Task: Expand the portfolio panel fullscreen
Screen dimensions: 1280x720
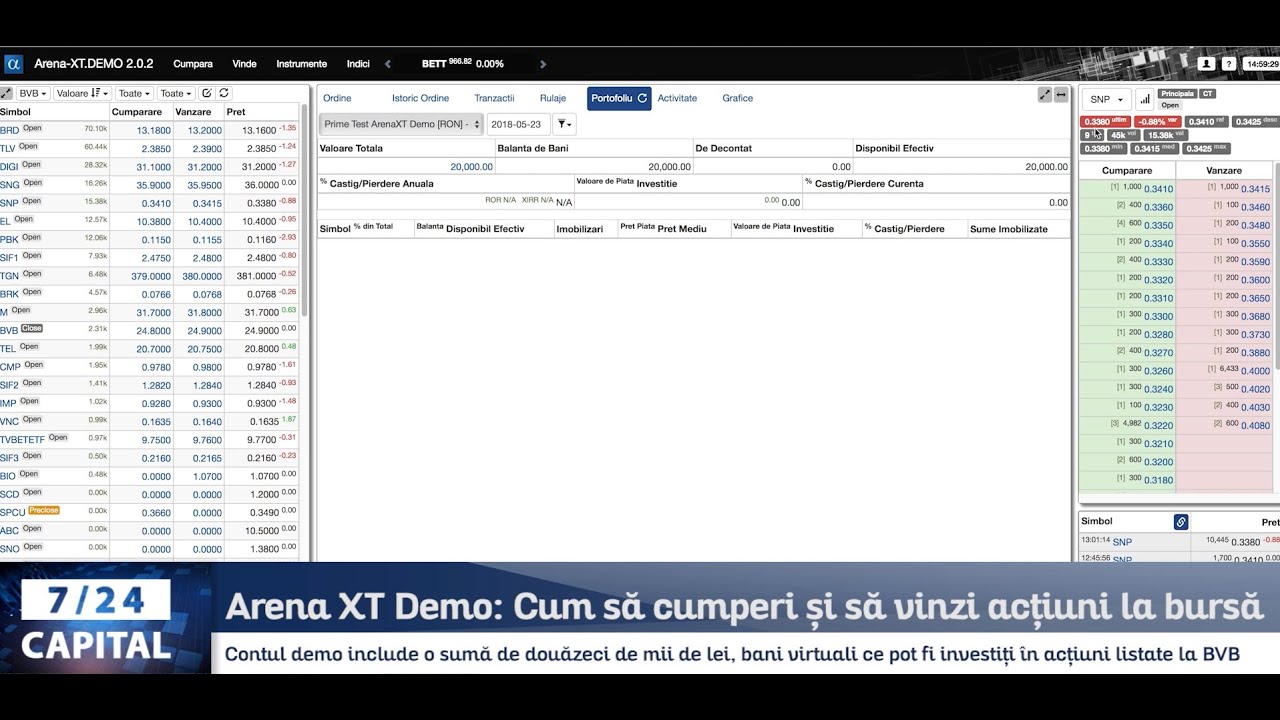Action: pos(1045,95)
